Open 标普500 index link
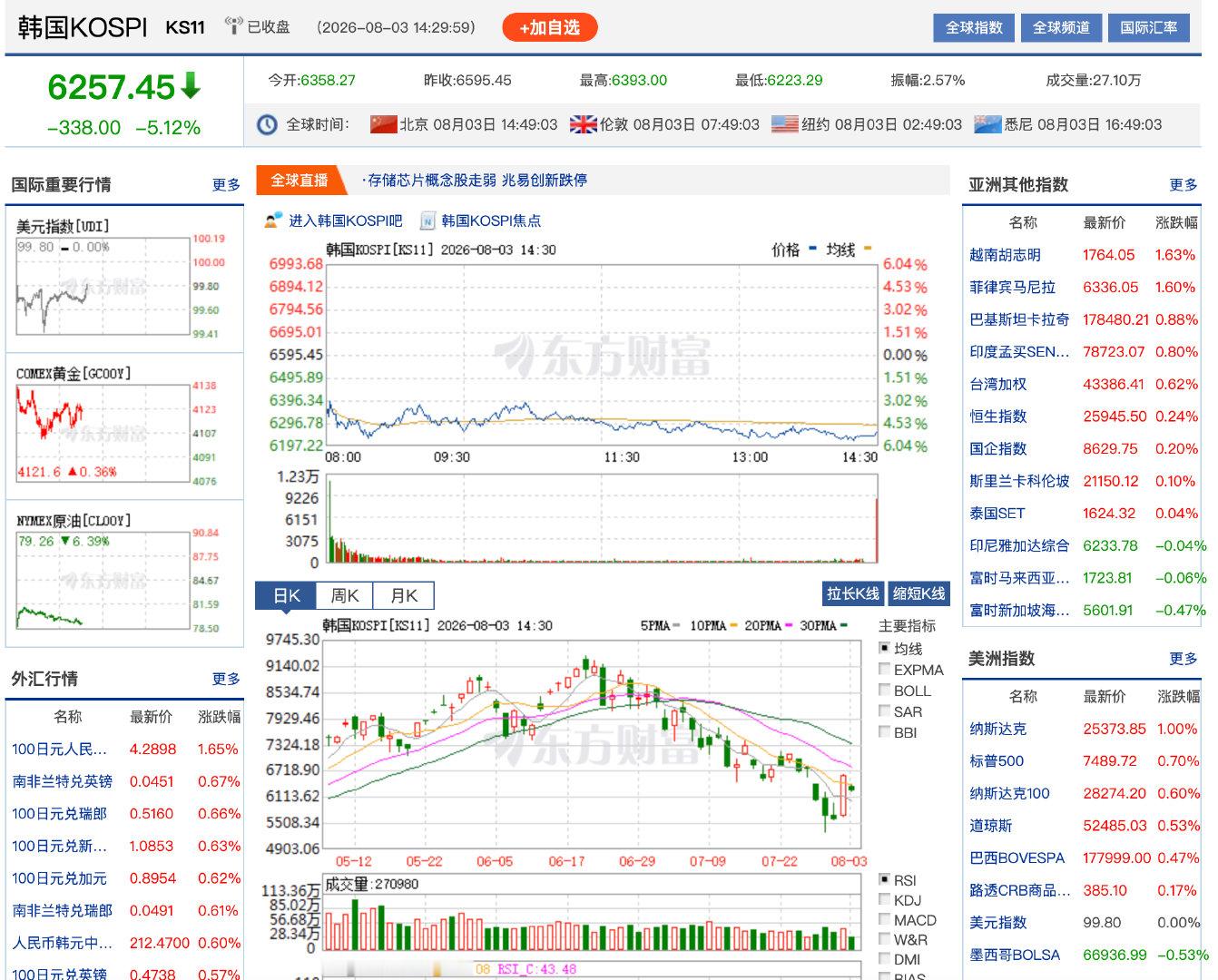This screenshot has height=980, width=1218. (997, 760)
